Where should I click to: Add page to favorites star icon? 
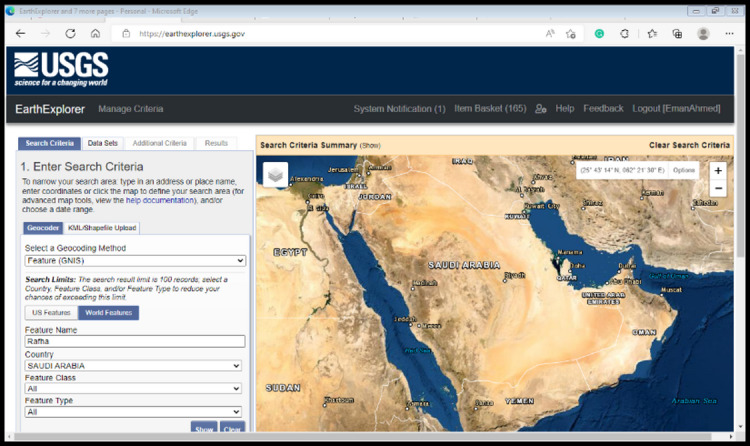click(571, 33)
